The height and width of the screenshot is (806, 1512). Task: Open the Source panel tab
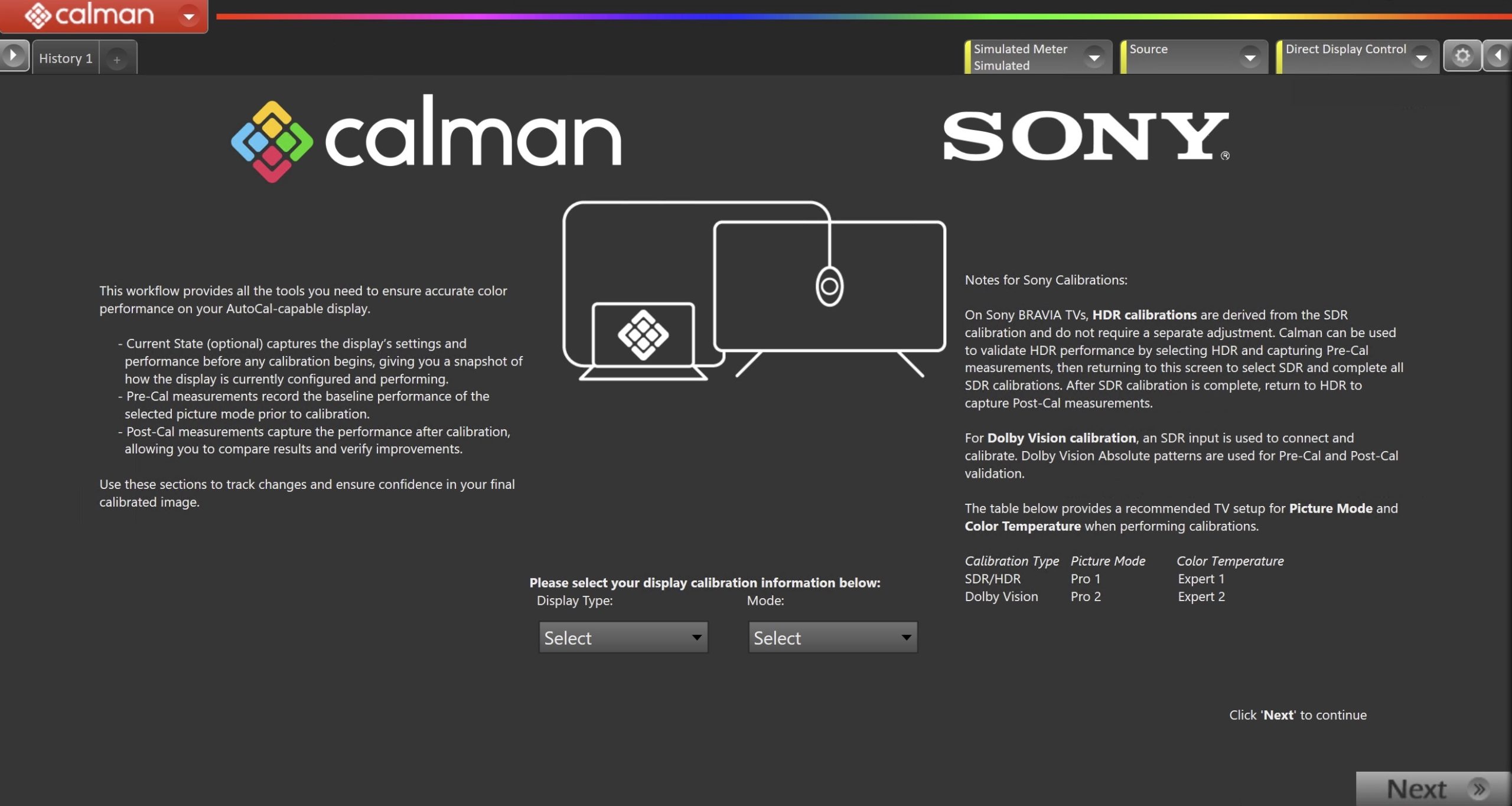(1175, 57)
